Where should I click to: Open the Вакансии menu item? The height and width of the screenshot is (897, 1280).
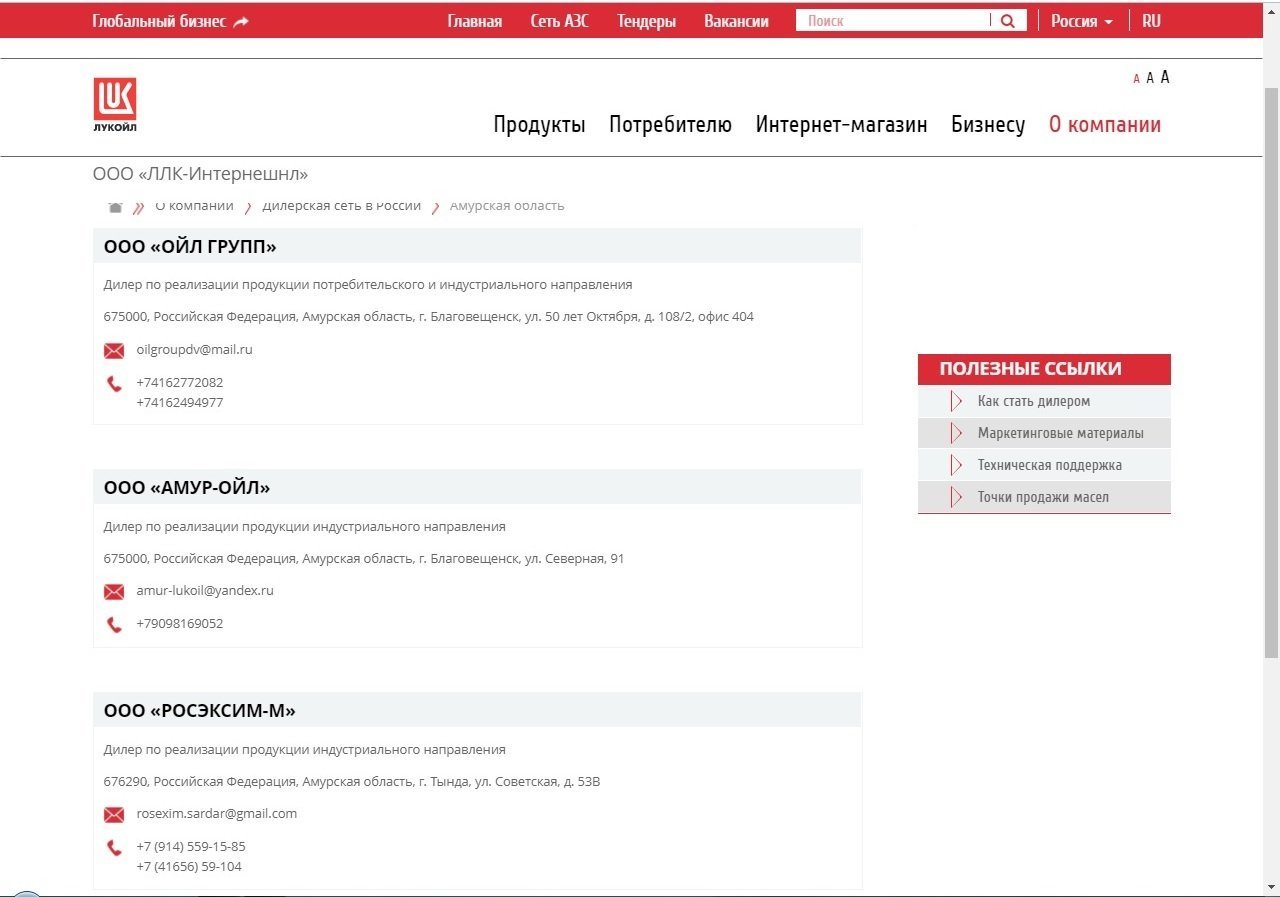[736, 21]
